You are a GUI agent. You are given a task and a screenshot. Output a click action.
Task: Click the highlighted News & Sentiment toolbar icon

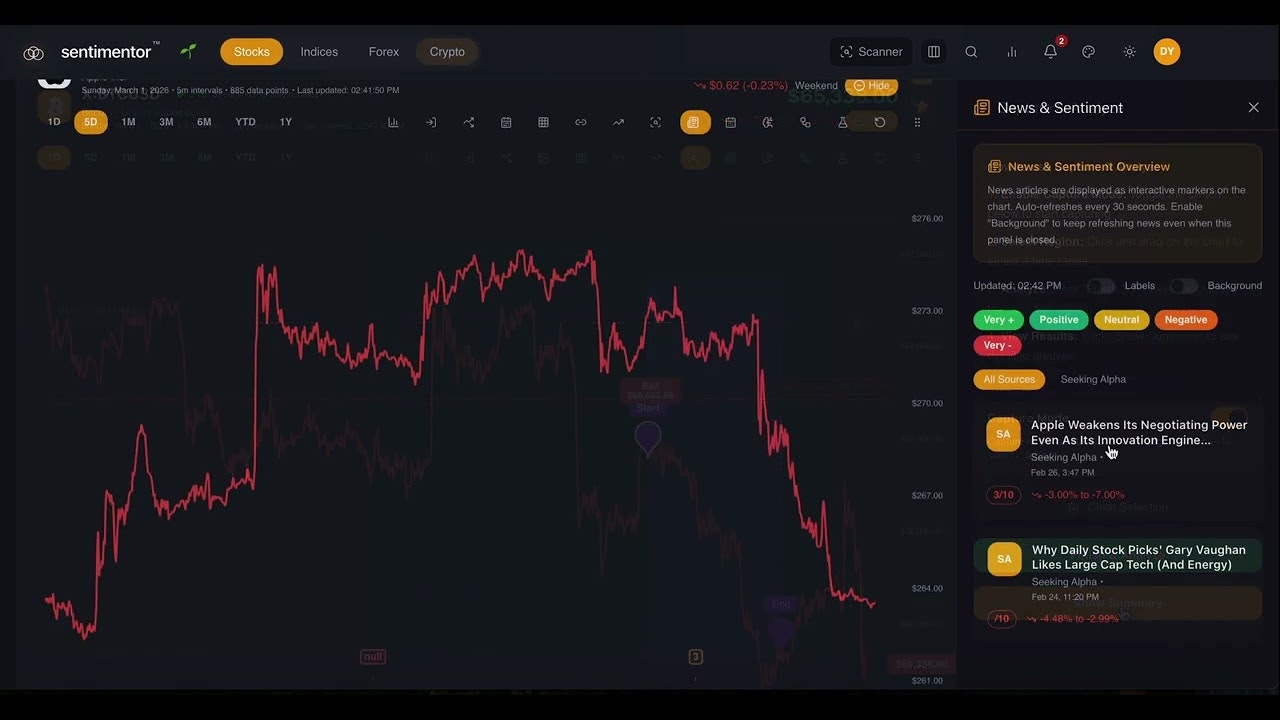694,122
